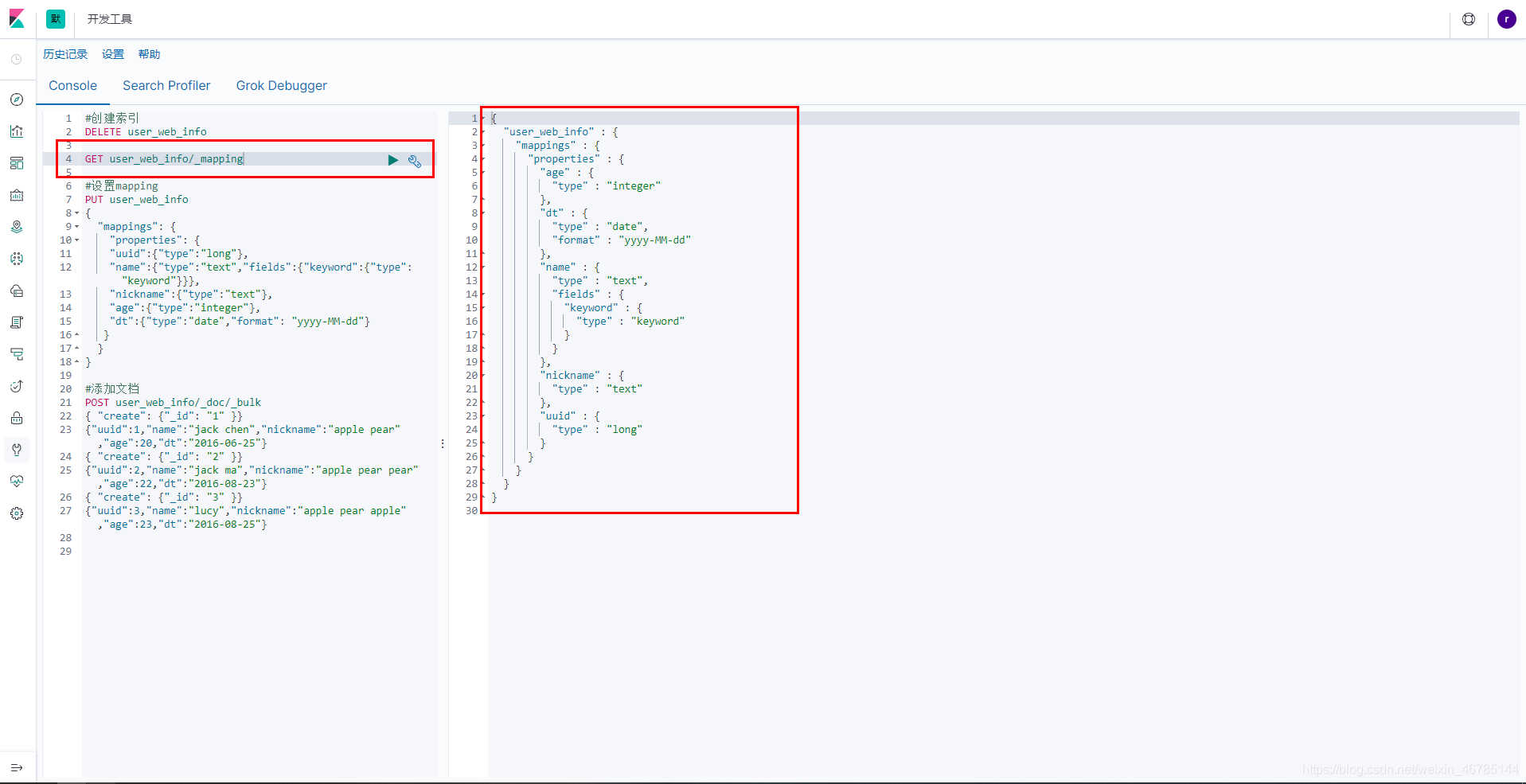Open Machine Learning from the sidebar
The image size is (1526, 784).
click(17, 259)
